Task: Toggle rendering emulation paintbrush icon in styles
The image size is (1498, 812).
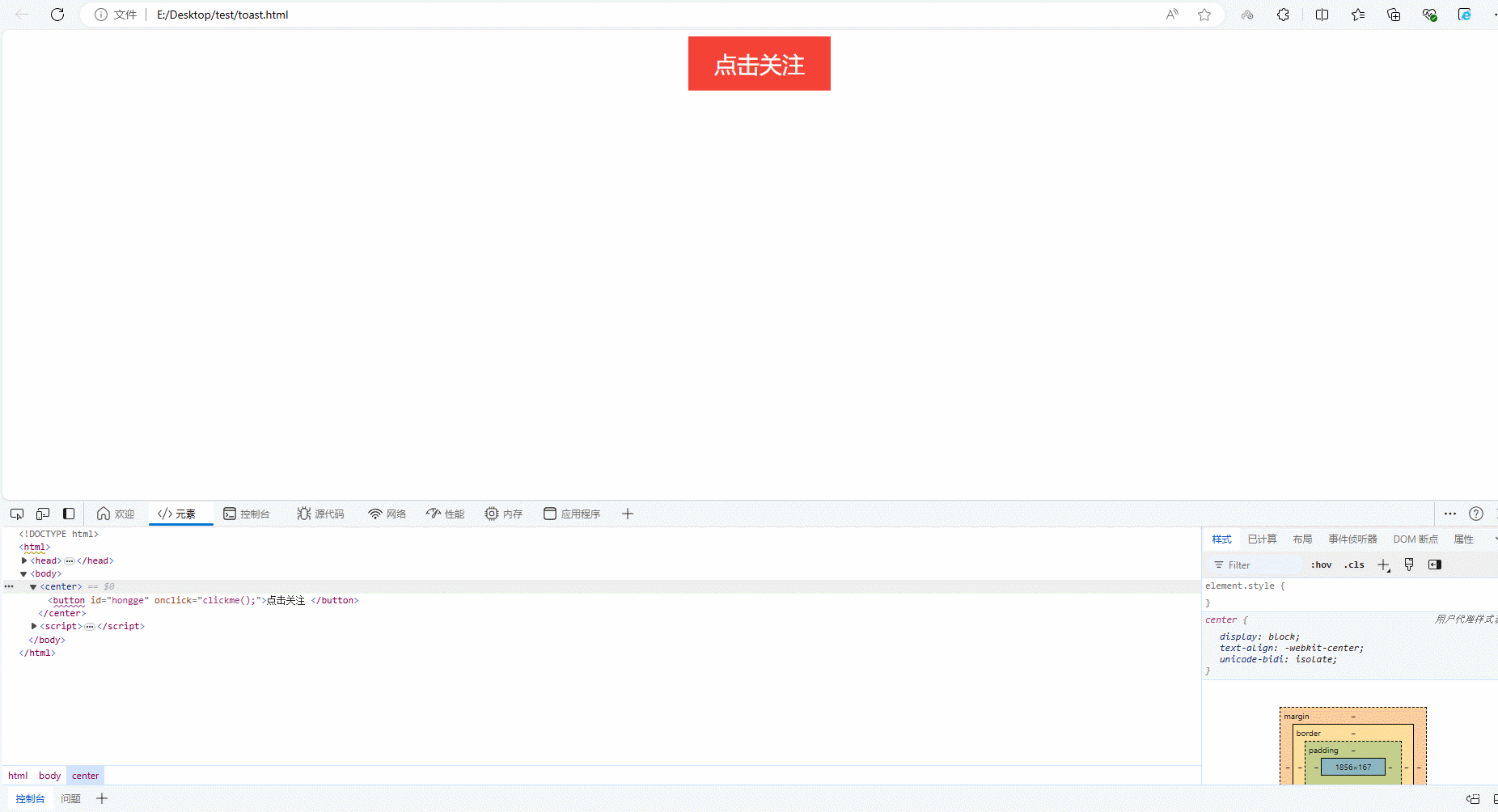Action: pos(1409,565)
